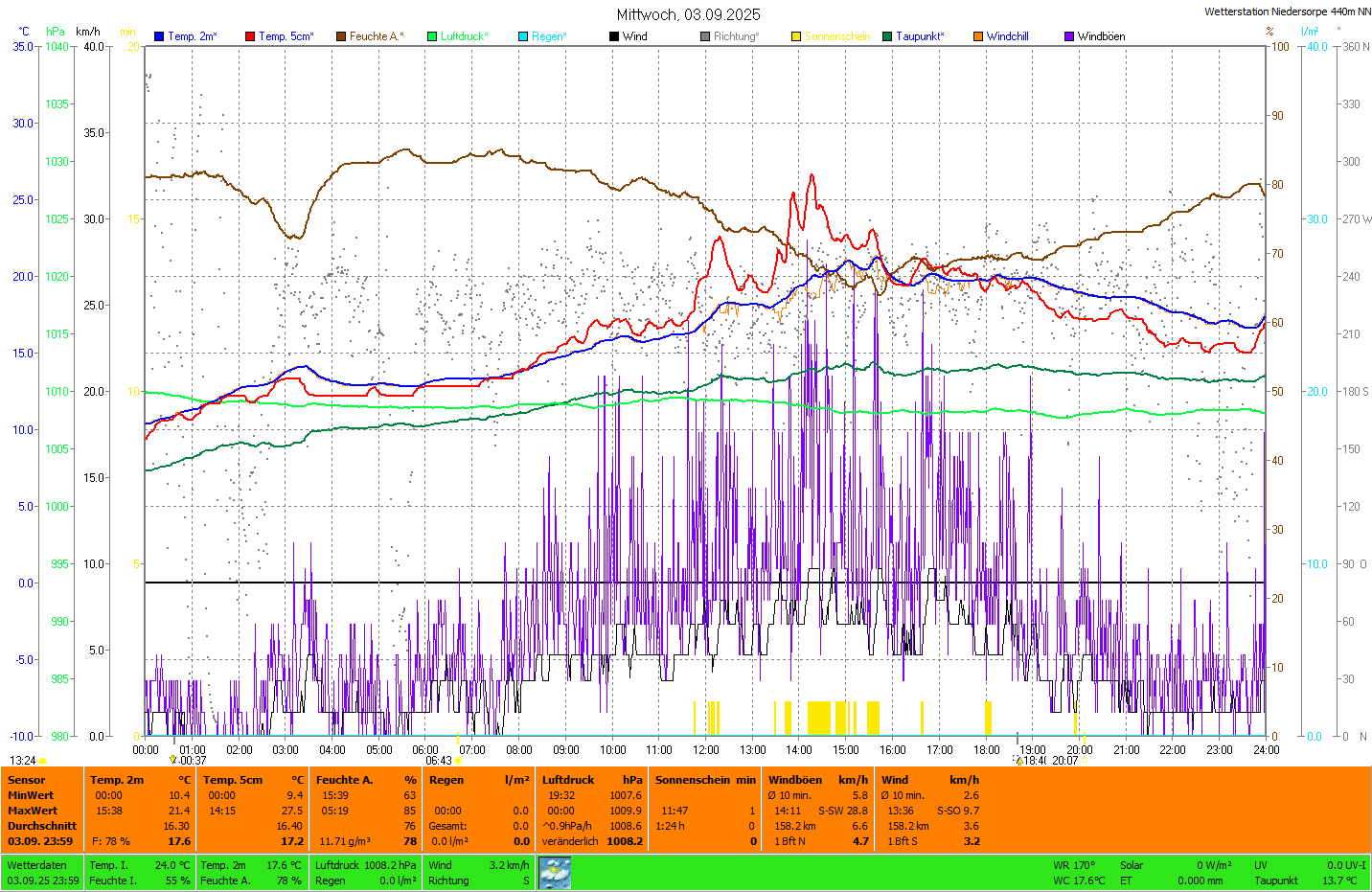This screenshot has height=892, width=1372.
Task: Click the Sonnenschein column header in table
Action: click(693, 780)
